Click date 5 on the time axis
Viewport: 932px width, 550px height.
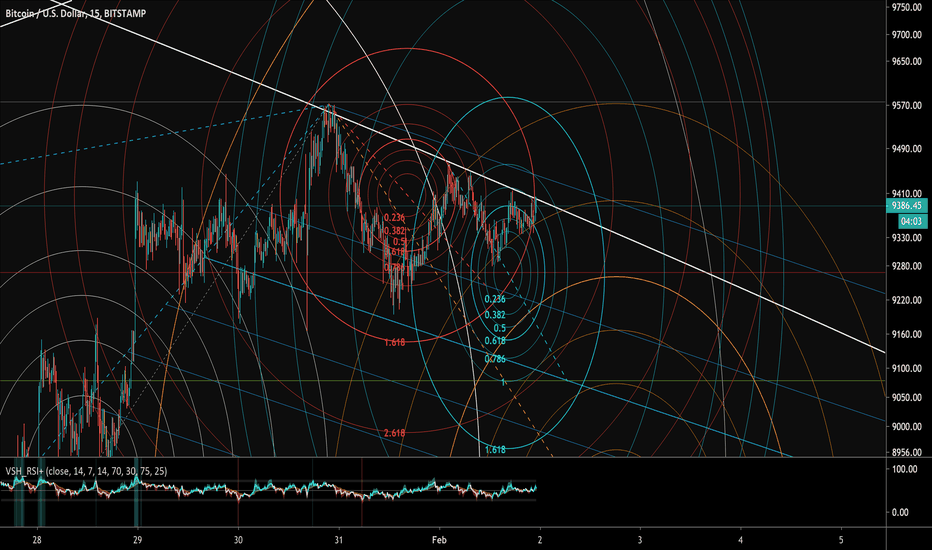coord(841,540)
